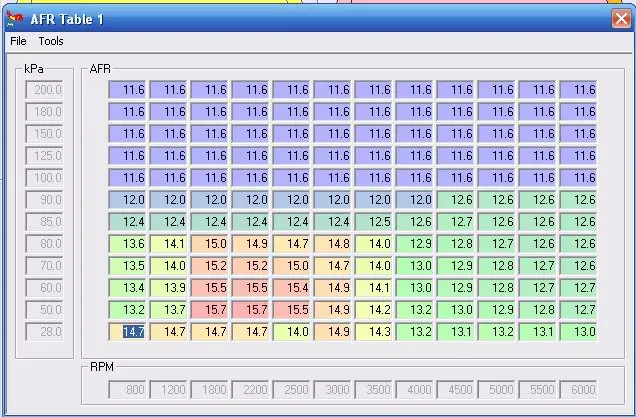Select the 12.5 AFR cell at 85.0 kPa, 3500 RPM
The width and height of the screenshot is (636, 417).
[x=374, y=221]
